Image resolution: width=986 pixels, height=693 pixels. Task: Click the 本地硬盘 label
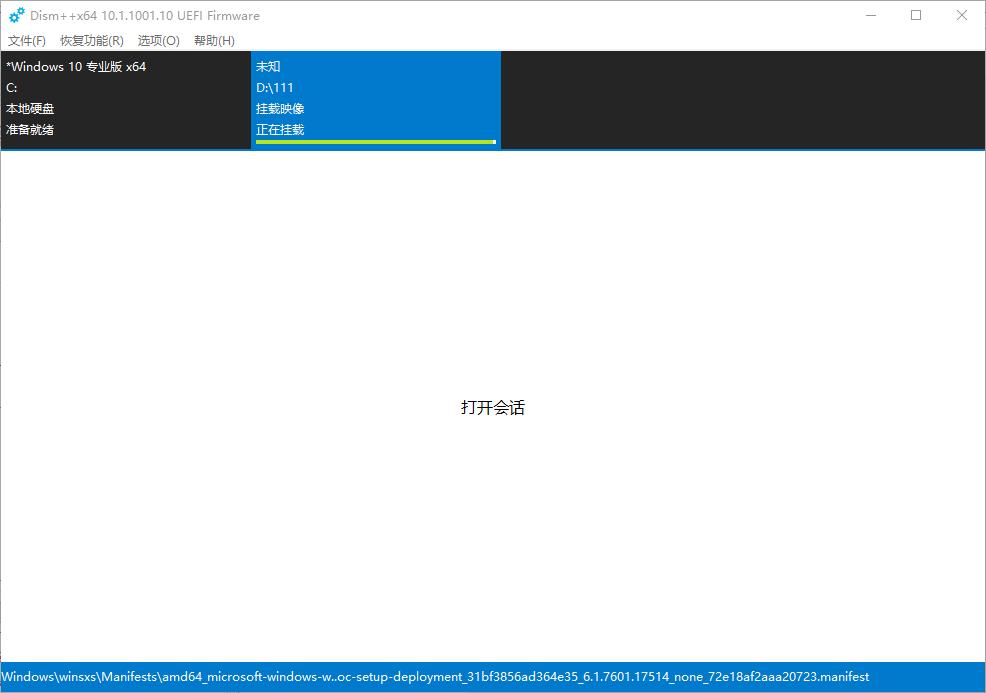[x=30, y=108]
